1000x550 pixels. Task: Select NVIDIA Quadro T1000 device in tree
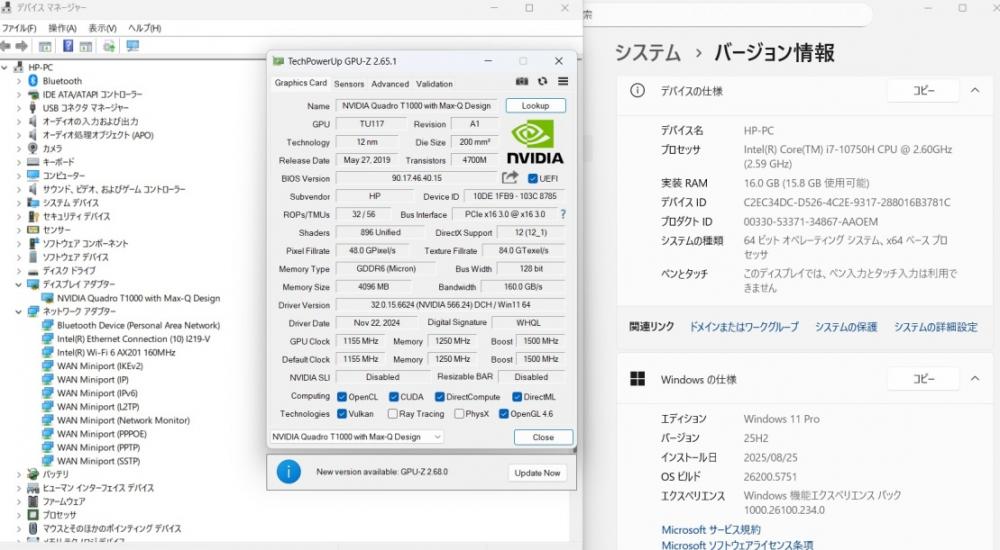(x=138, y=298)
